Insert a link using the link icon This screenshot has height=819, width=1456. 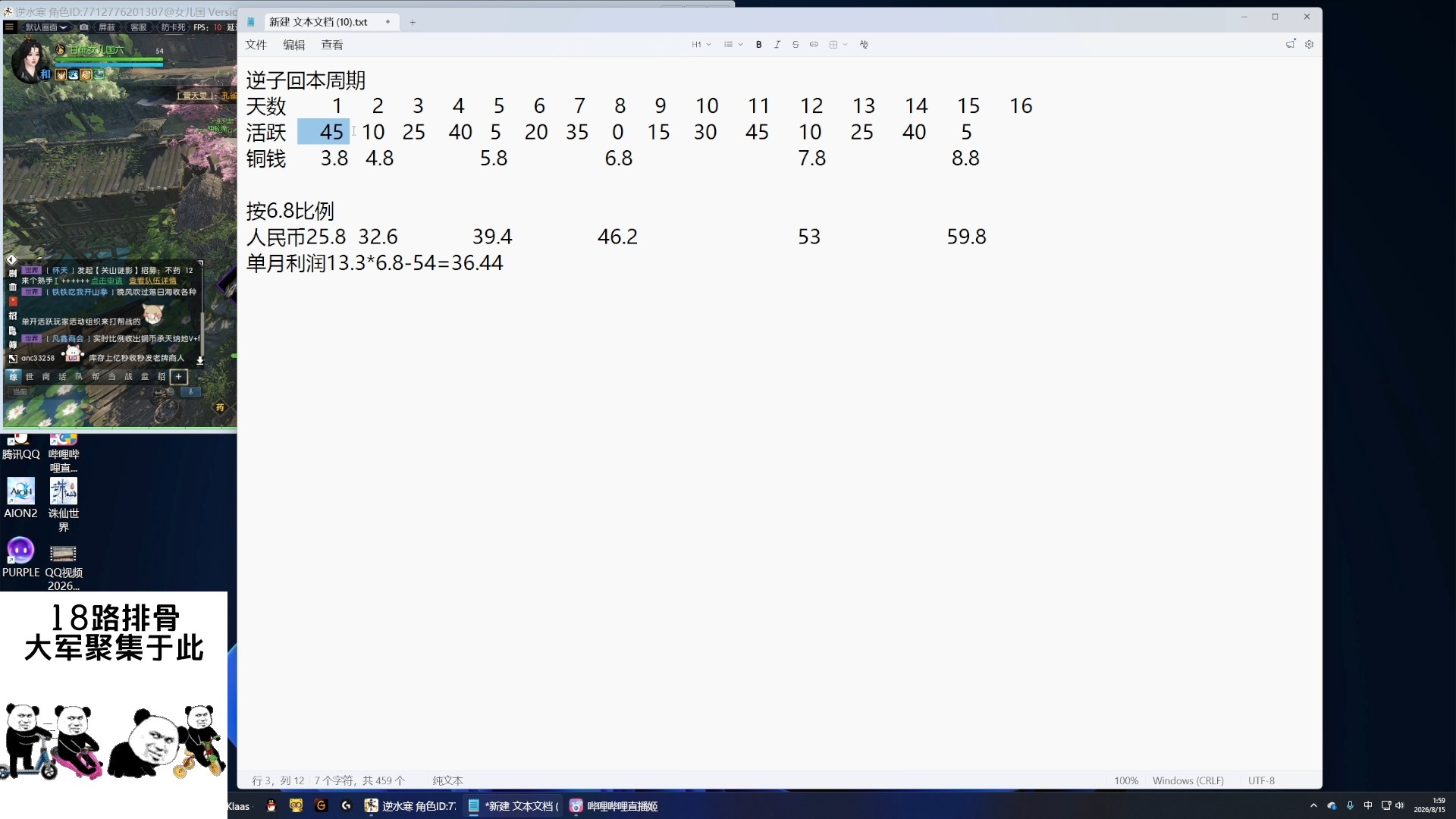[814, 45]
